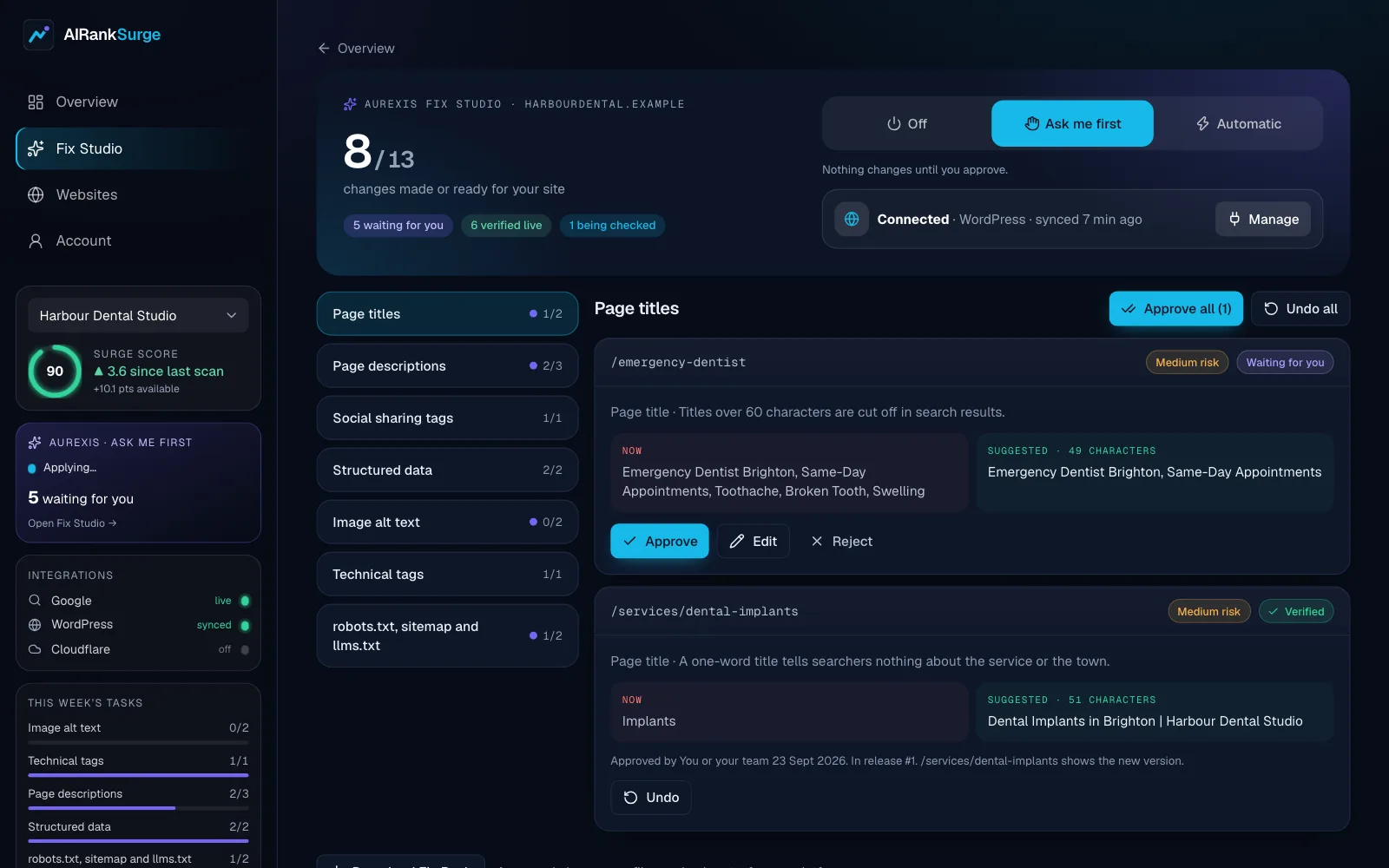Click the Account person icon

click(36, 241)
